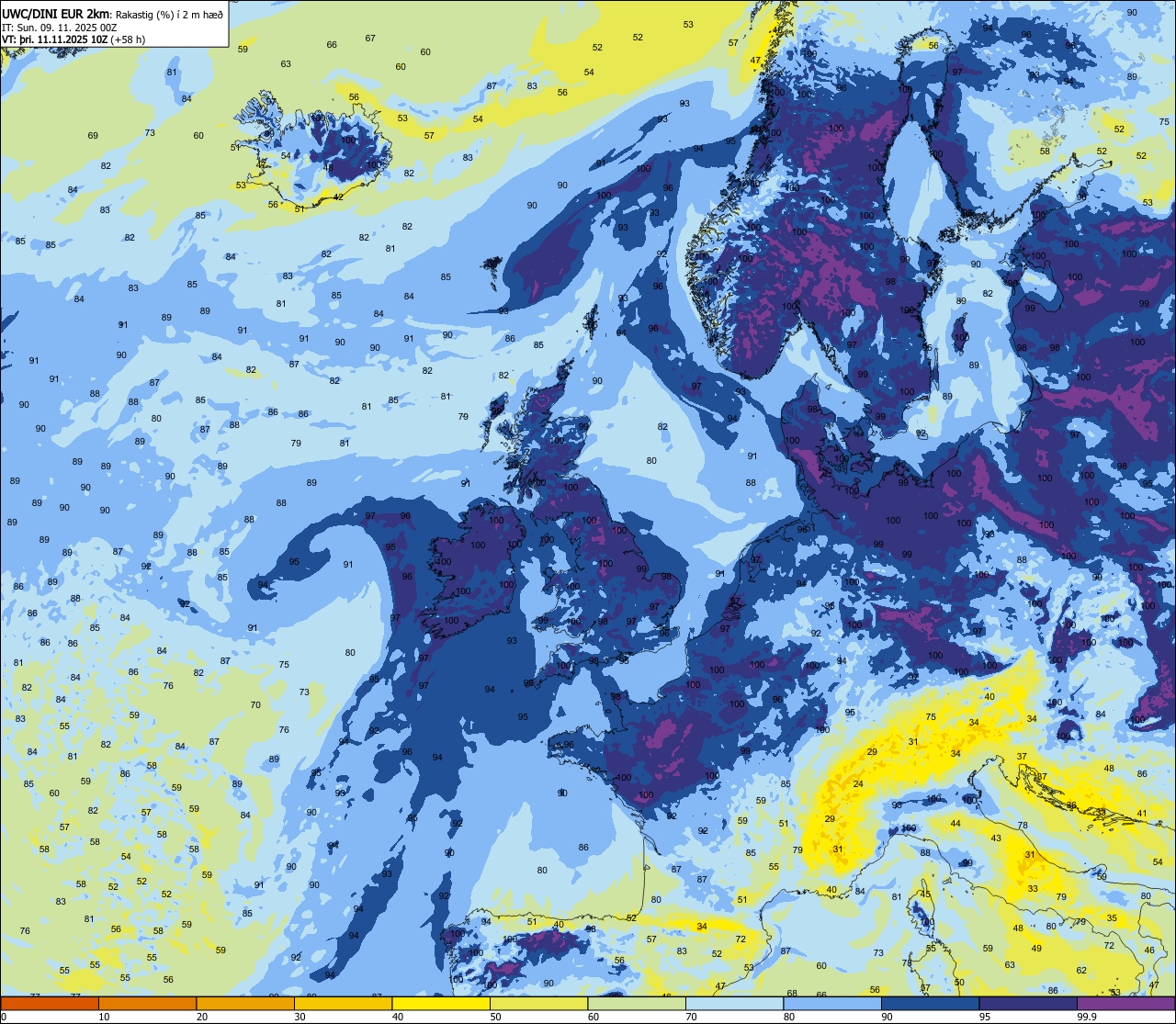Click the 20–30% amber legend swatch
Image resolution: width=1176 pixels, height=1024 pixels.
tap(245, 1004)
